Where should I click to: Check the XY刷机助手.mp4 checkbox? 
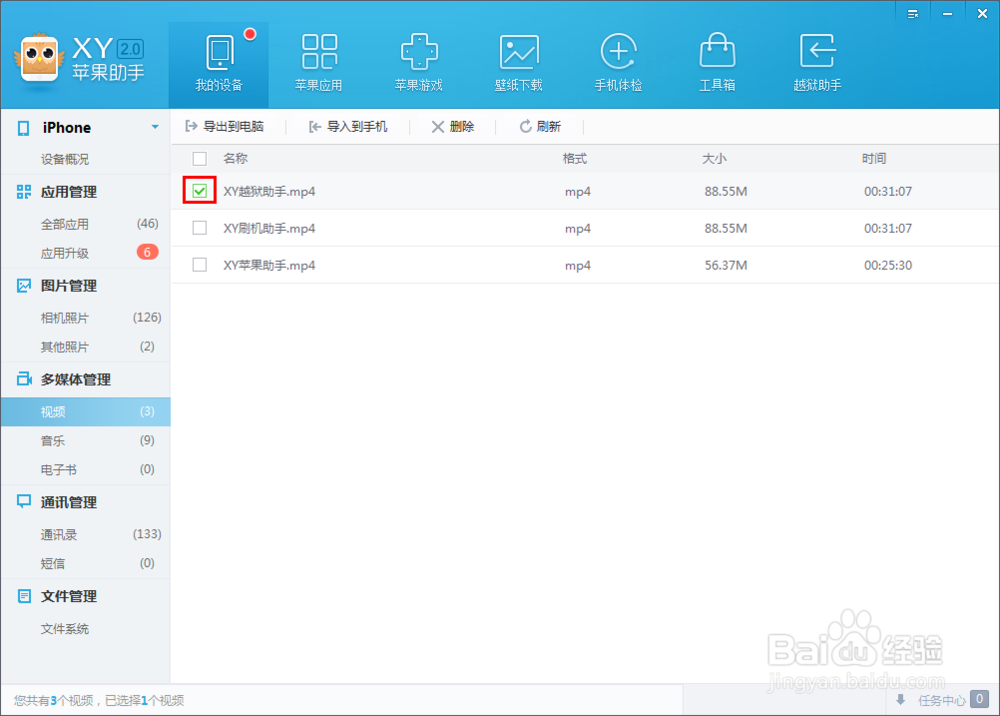(x=200, y=228)
